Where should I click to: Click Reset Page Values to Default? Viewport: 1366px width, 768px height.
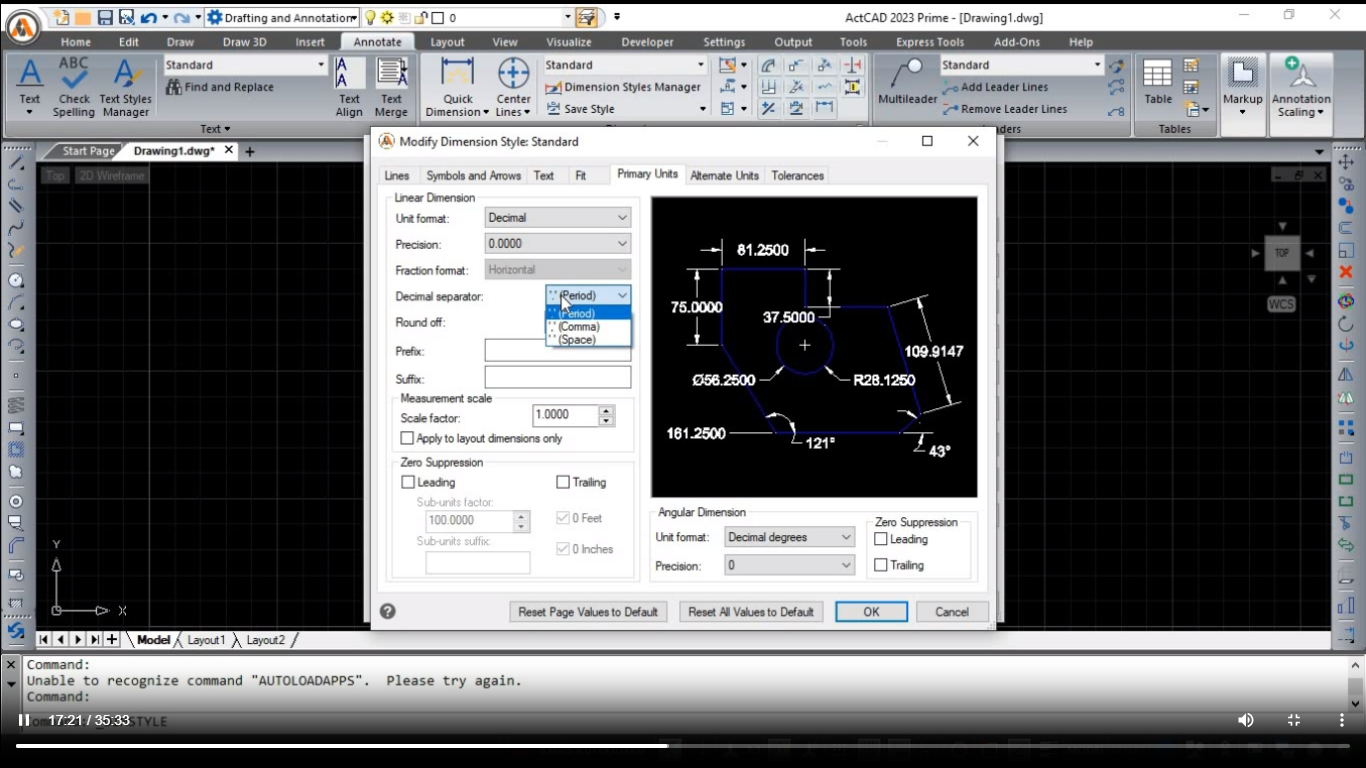[588, 612]
